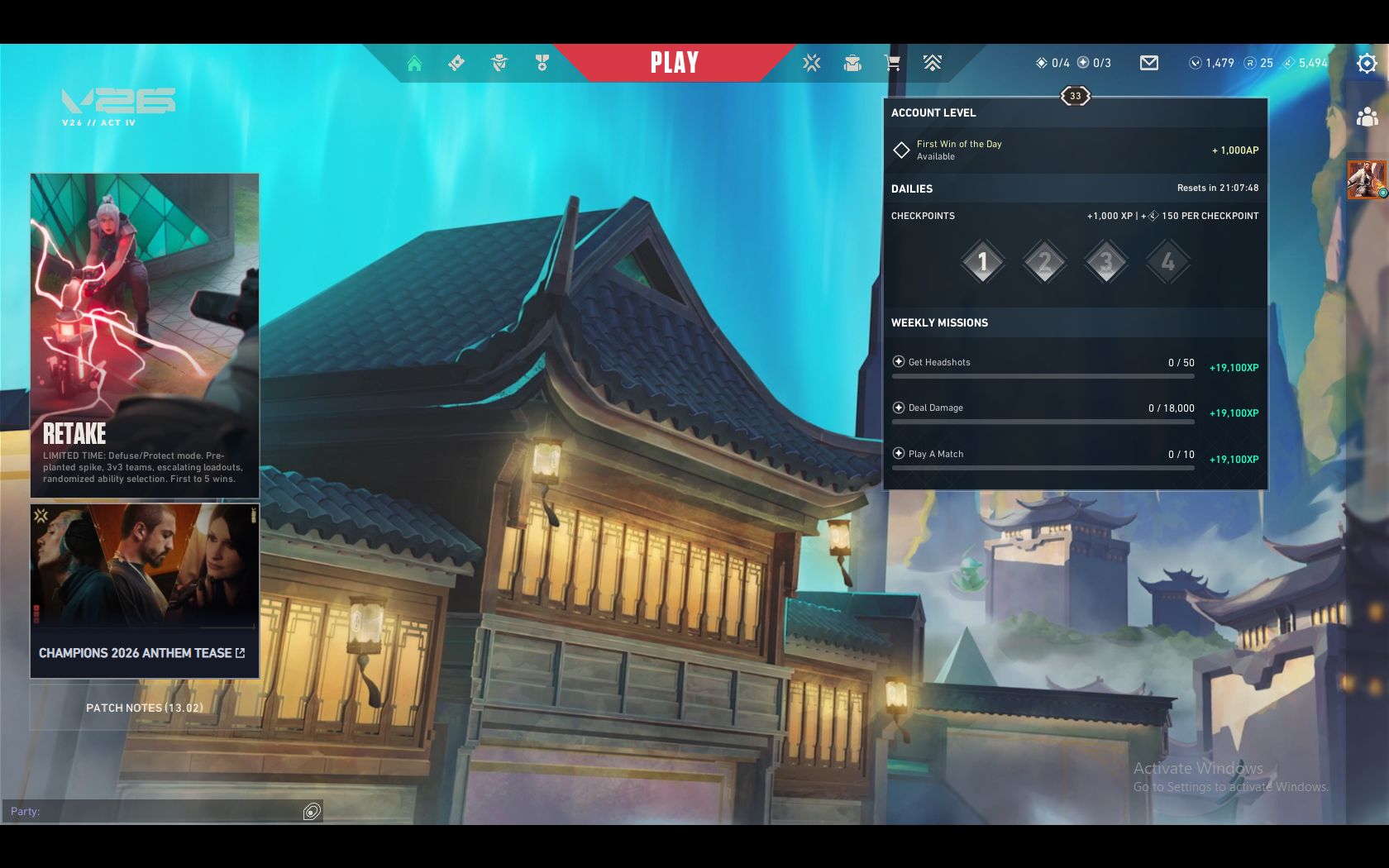
Task: Click the Get Headshots +19,100XP reward
Action: click(x=1234, y=368)
